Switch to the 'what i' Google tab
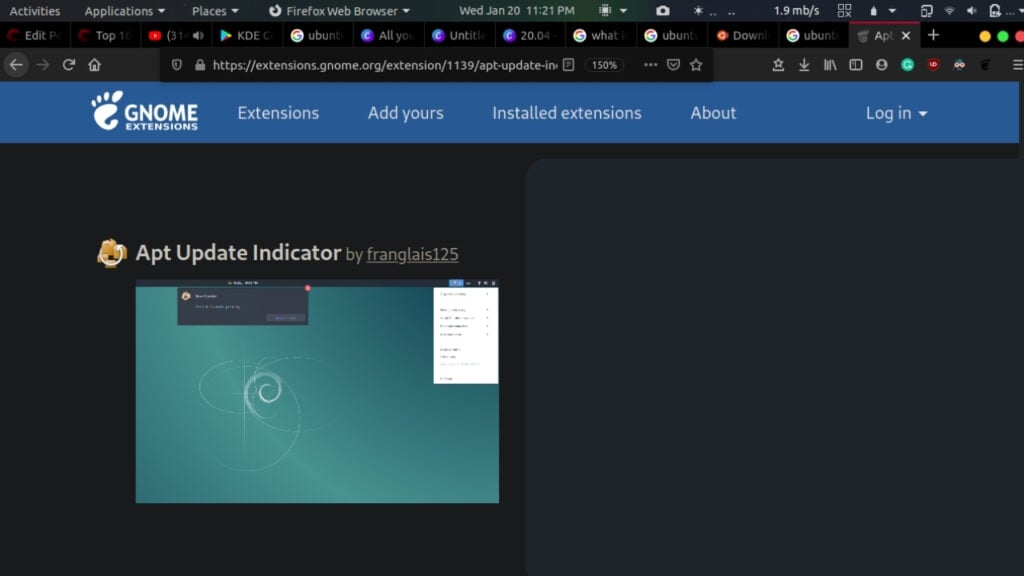This screenshot has width=1024, height=576. point(601,35)
